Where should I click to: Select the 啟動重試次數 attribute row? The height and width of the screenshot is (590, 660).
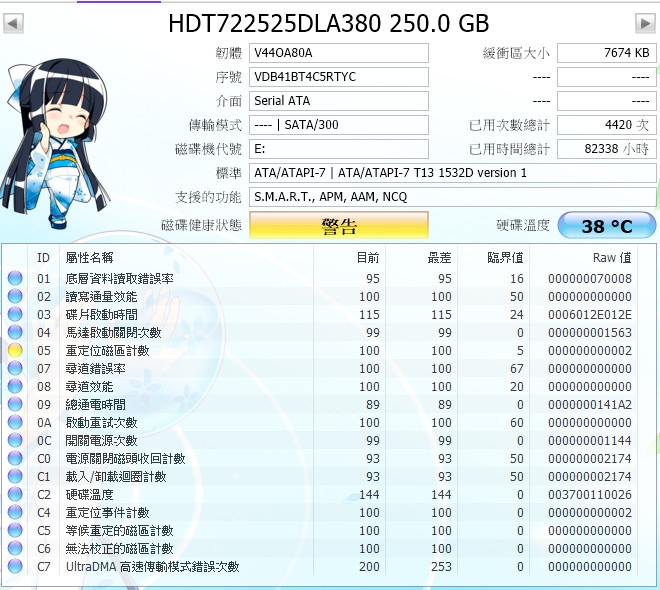pos(320,422)
